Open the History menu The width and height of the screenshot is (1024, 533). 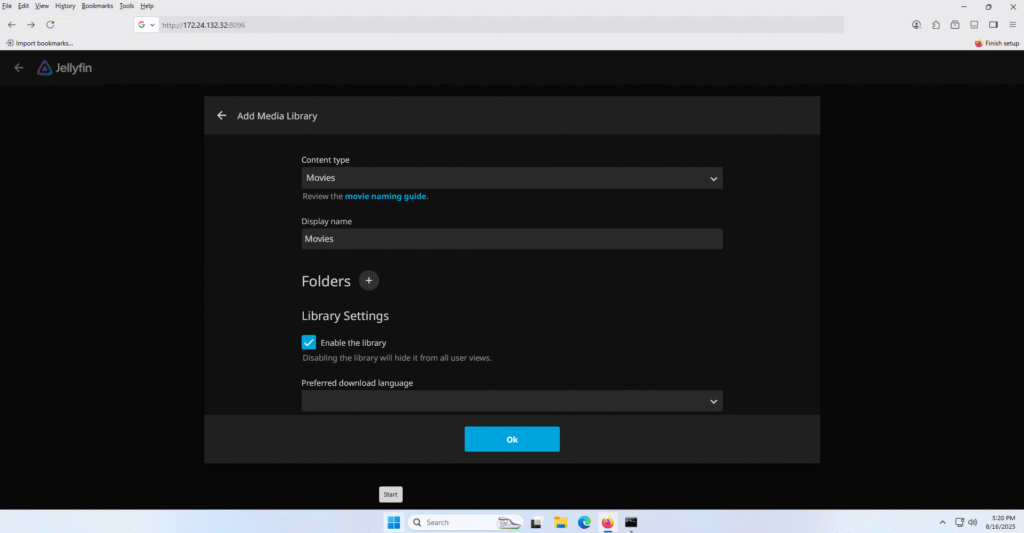coord(65,6)
